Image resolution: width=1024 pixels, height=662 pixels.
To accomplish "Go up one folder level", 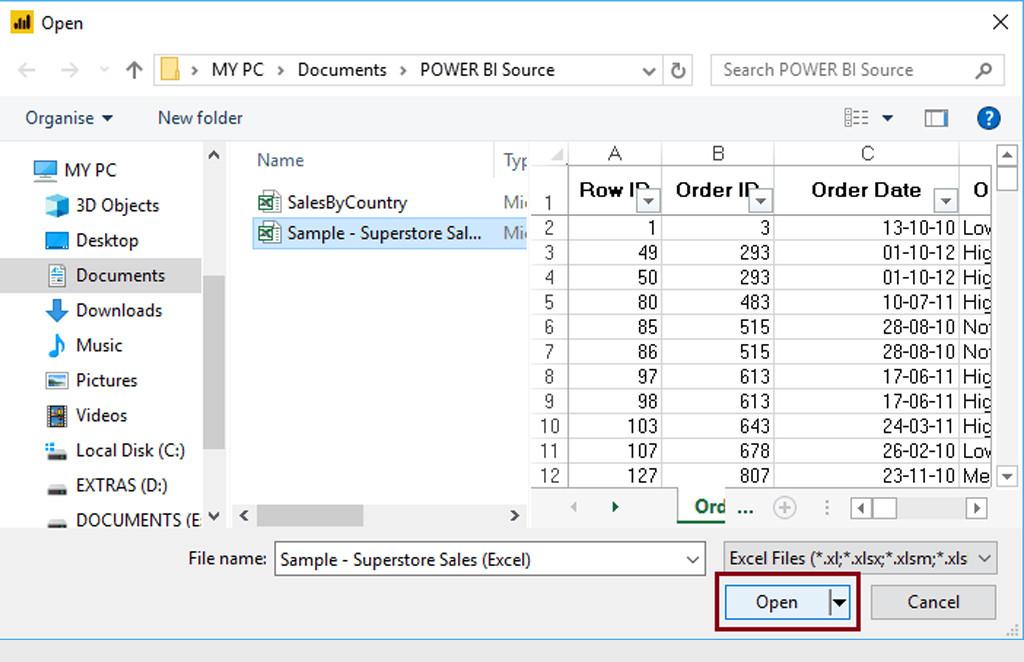I will pos(134,70).
